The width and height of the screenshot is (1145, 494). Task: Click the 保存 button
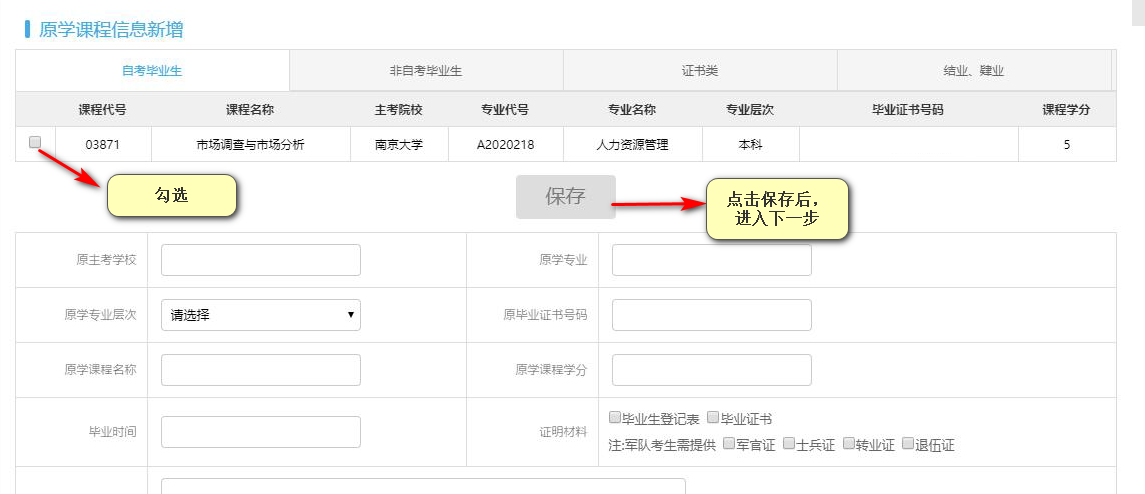pos(565,197)
